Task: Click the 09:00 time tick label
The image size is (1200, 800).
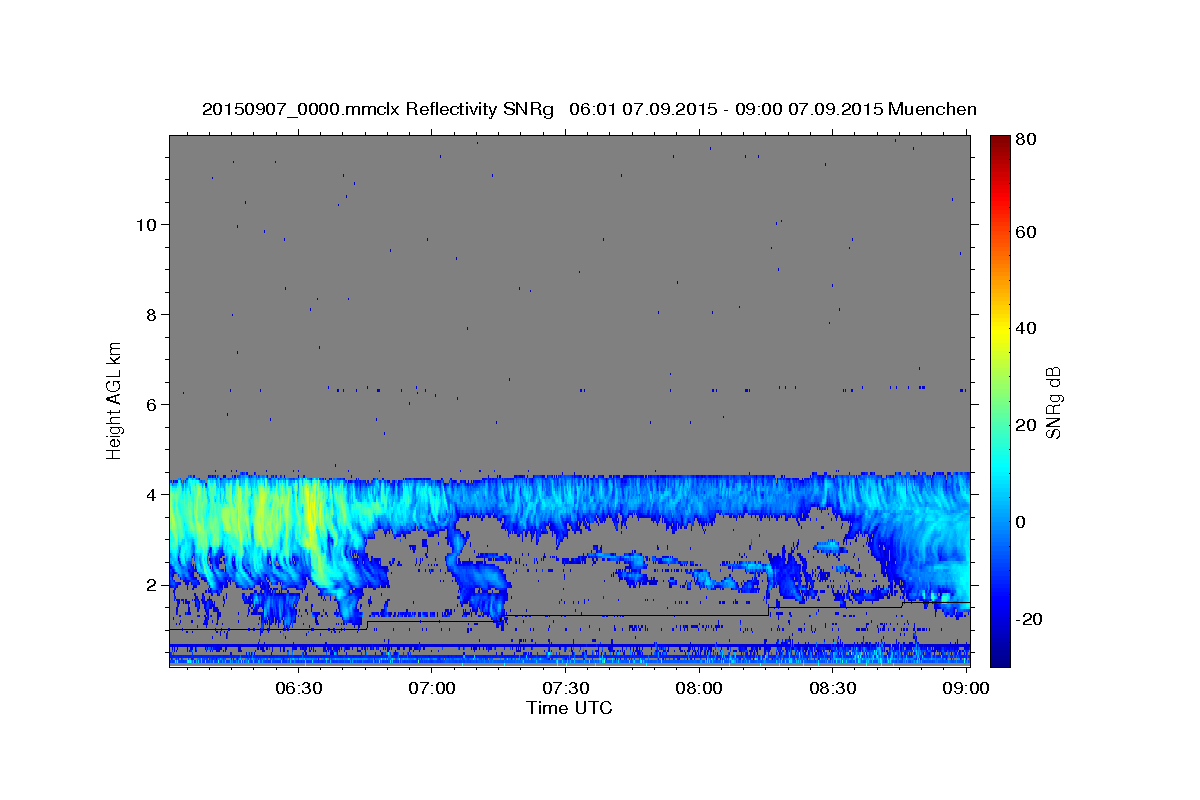Action: click(x=965, y=688)
